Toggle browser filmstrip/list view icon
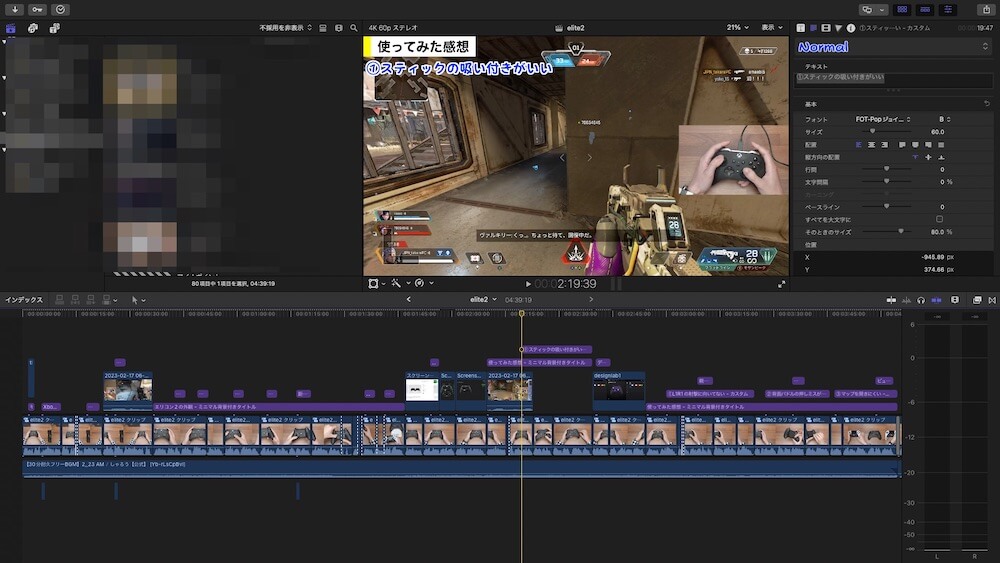Screen dimensions: 1000x563 click(323, 28)
